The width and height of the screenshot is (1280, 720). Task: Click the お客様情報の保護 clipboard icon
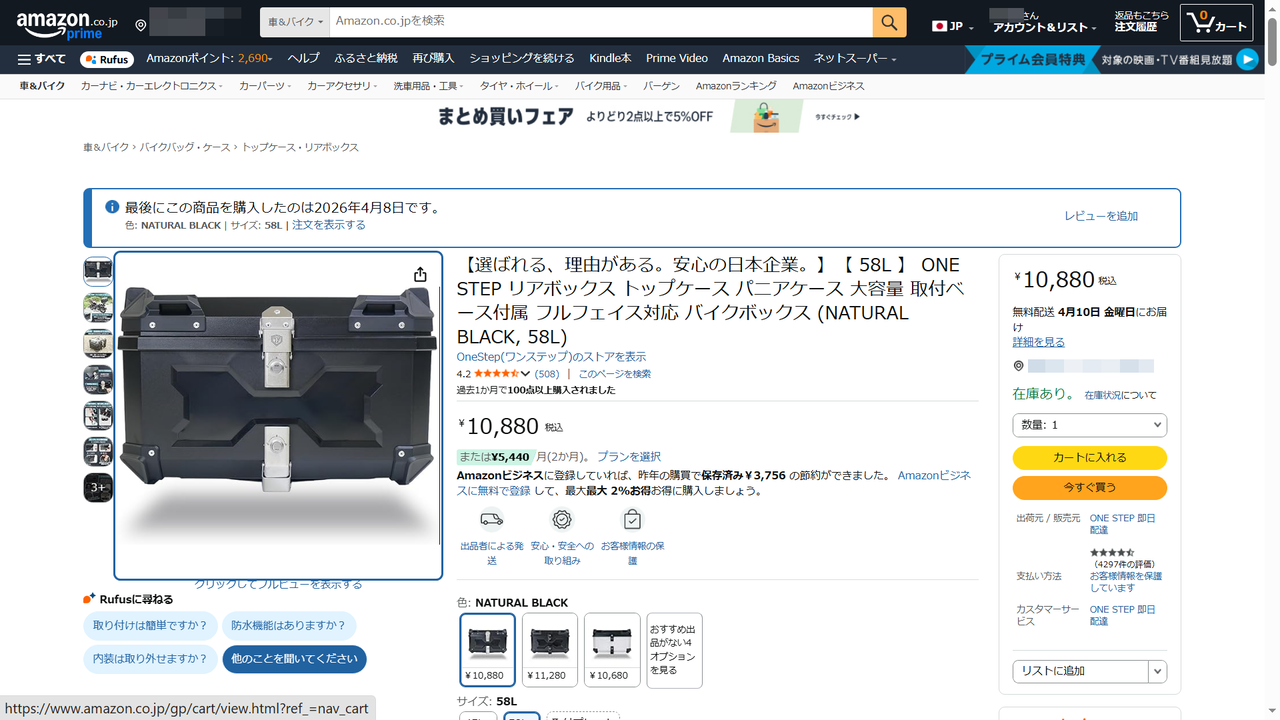[632, 520]
